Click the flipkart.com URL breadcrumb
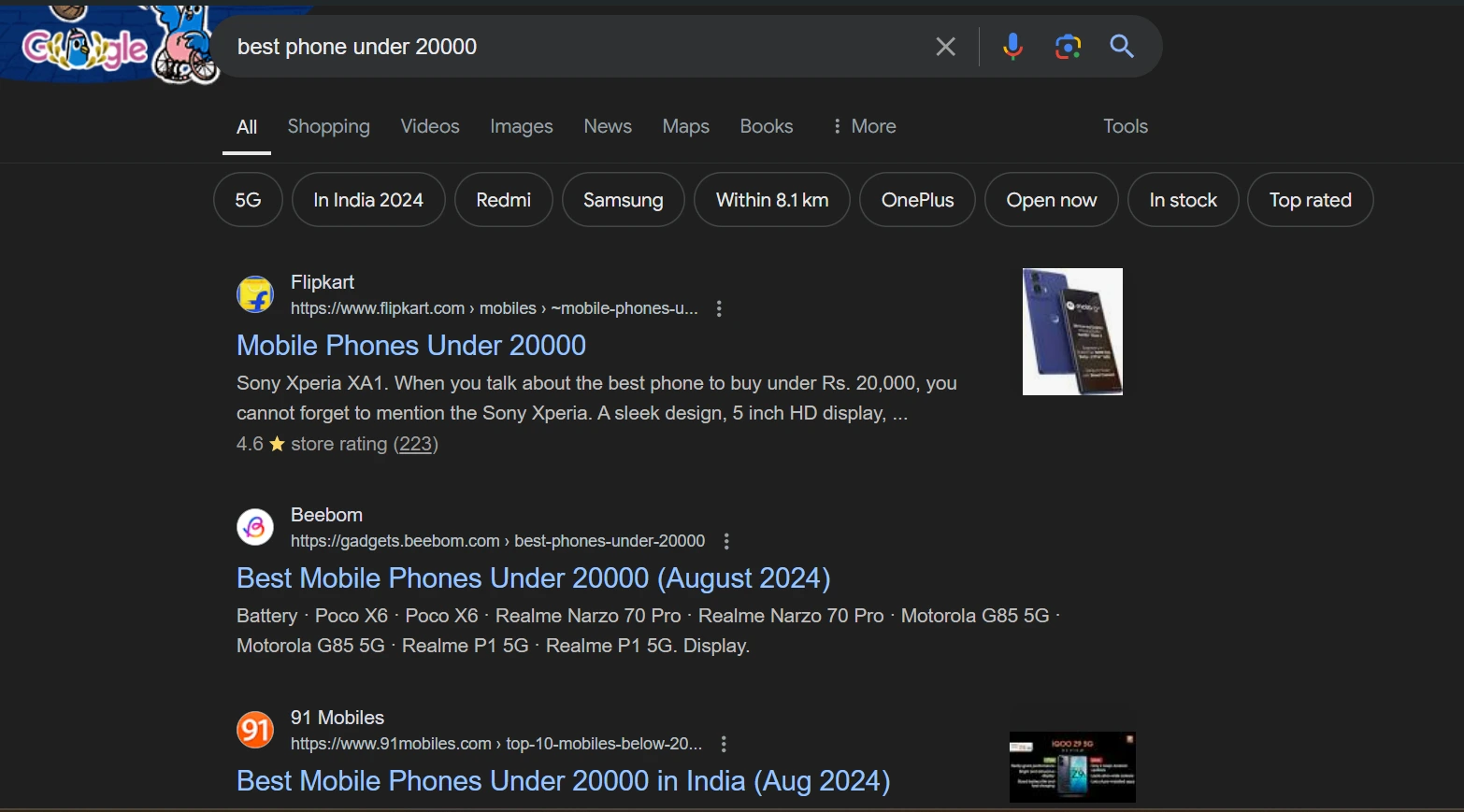 coord(495,308)
